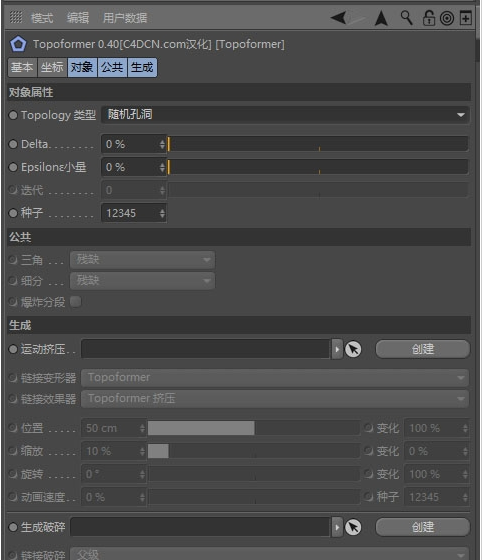This screenshot has height=560, width=484.
Task: Open the 模式 menu
Action: [42, 18]
